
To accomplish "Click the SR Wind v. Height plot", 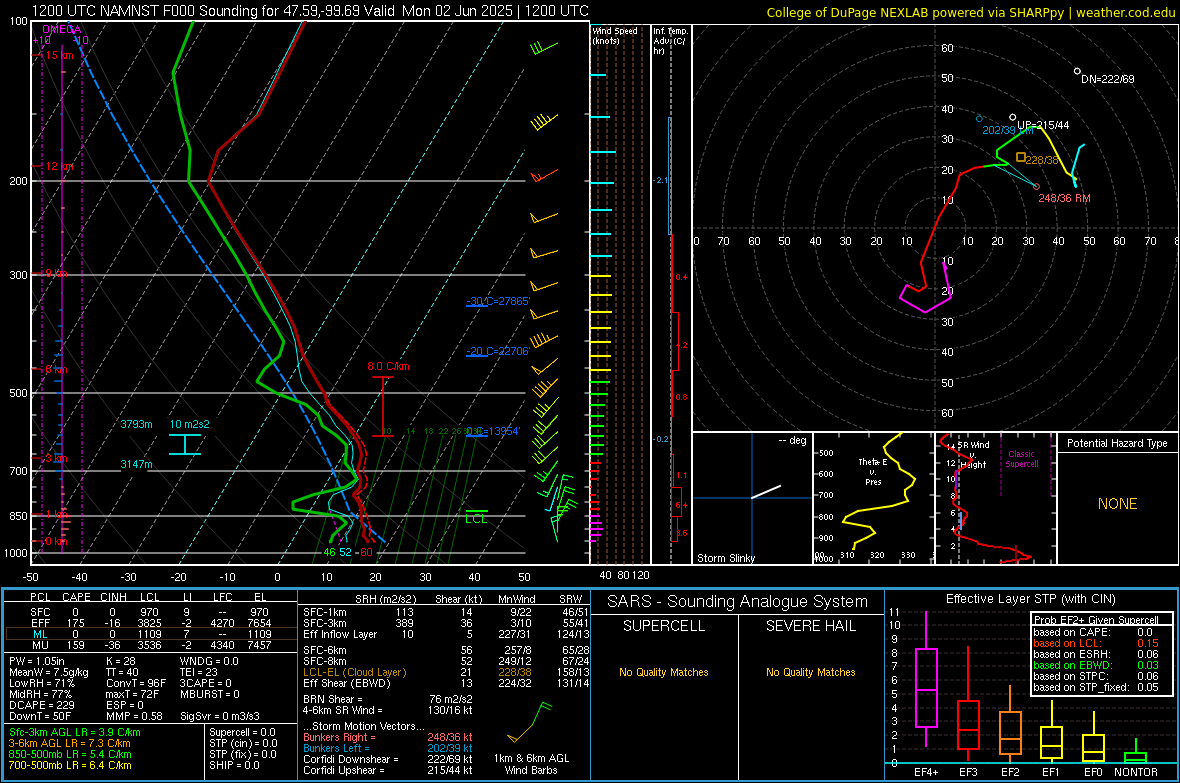I will 996,498.
